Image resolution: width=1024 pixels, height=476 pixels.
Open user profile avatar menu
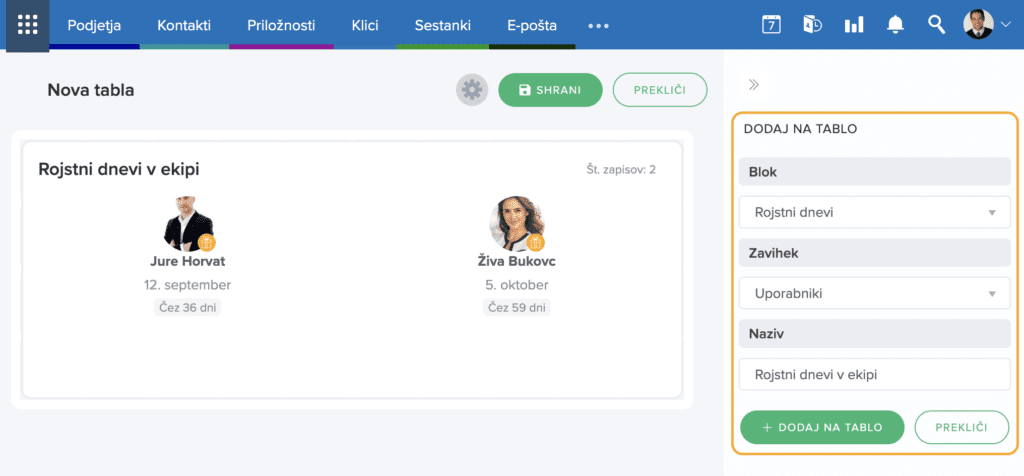[x=987, y=25]
